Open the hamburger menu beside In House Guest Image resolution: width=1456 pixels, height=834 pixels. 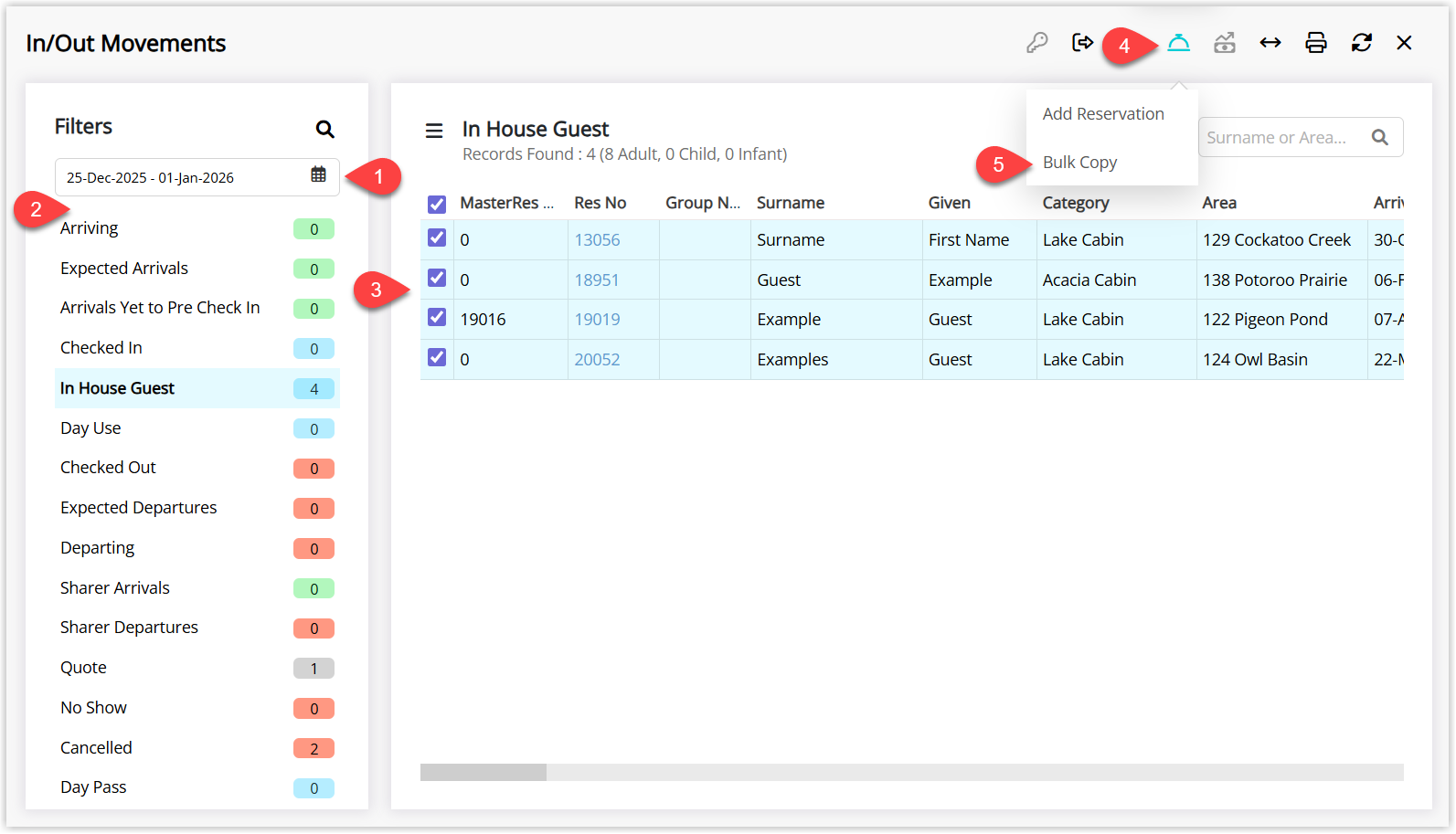tap(434, 131)
